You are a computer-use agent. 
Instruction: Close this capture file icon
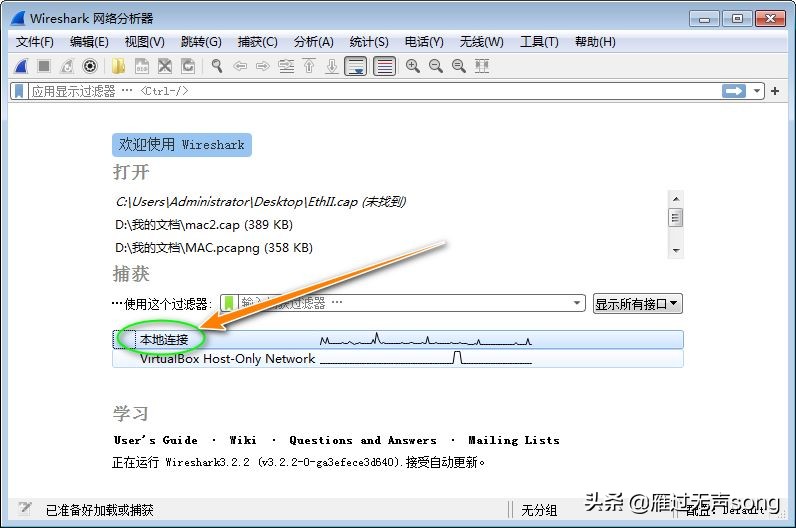[164, 66]
